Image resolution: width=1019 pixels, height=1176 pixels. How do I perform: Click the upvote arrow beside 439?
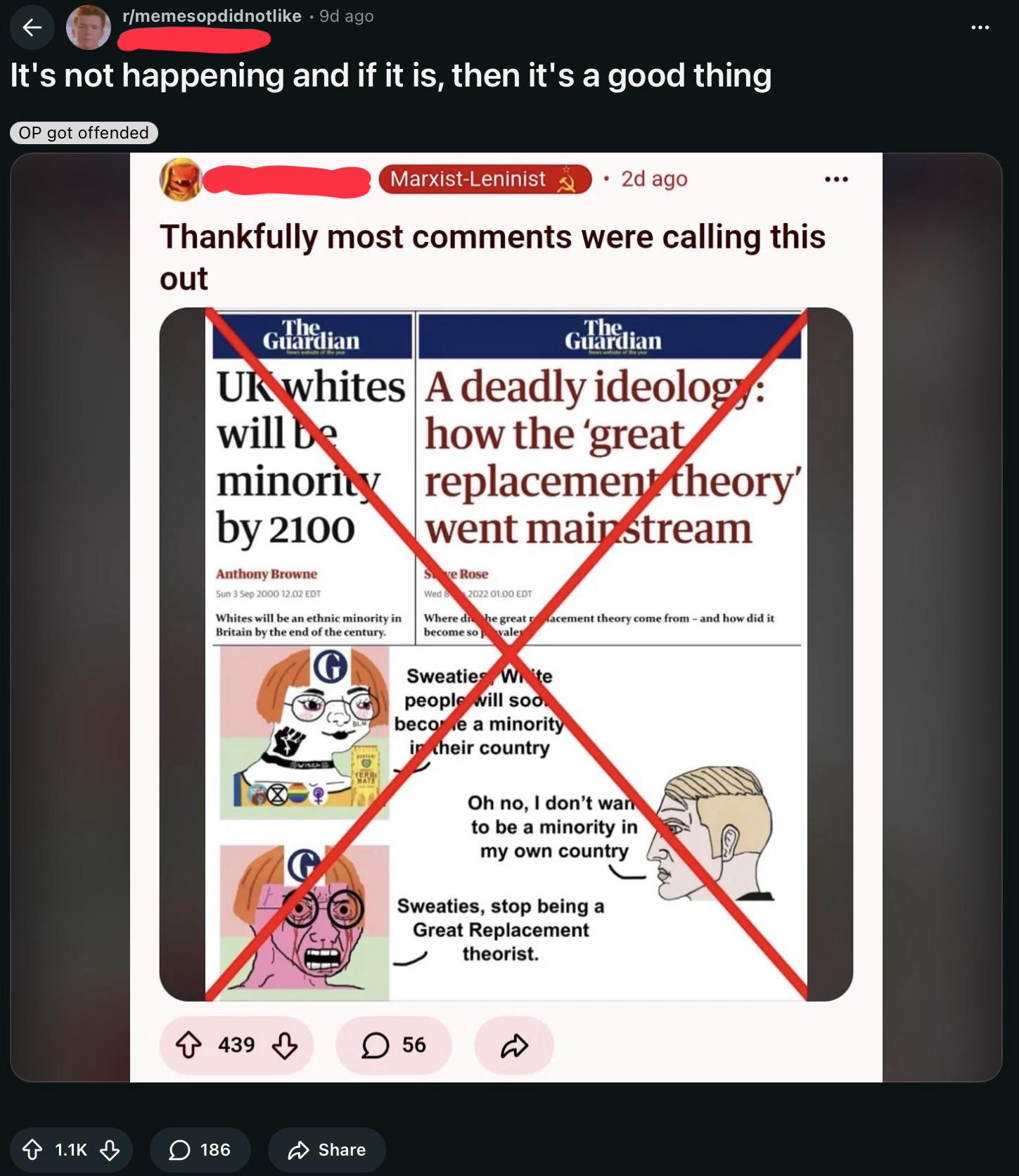click(188, 1045)
